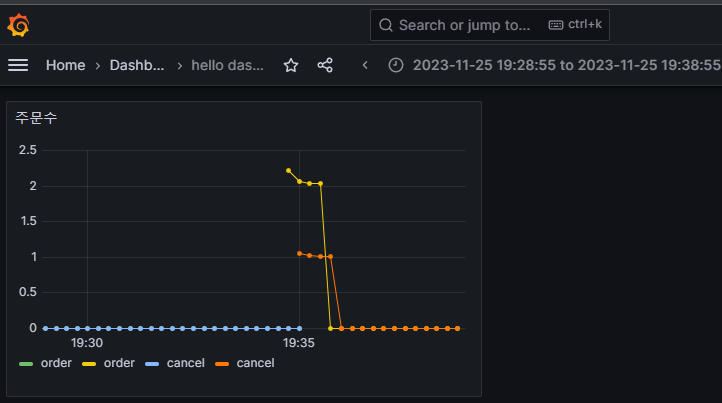
Task: Toggle blue cancel series in legend
Action: click(x=186, y=363)
